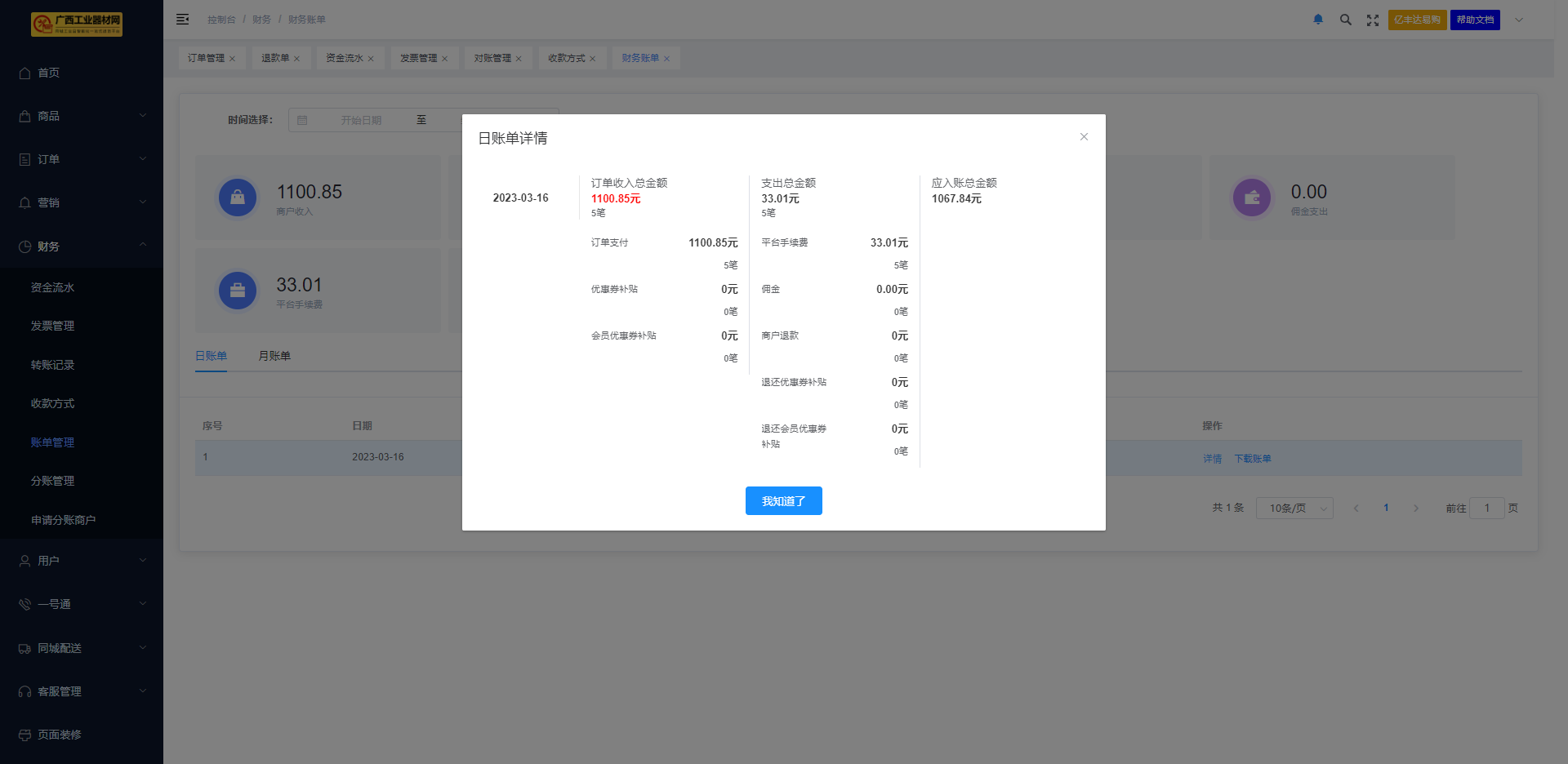
Task: Open the user account dropdown arrow
Action: [x=1519, y=20]
